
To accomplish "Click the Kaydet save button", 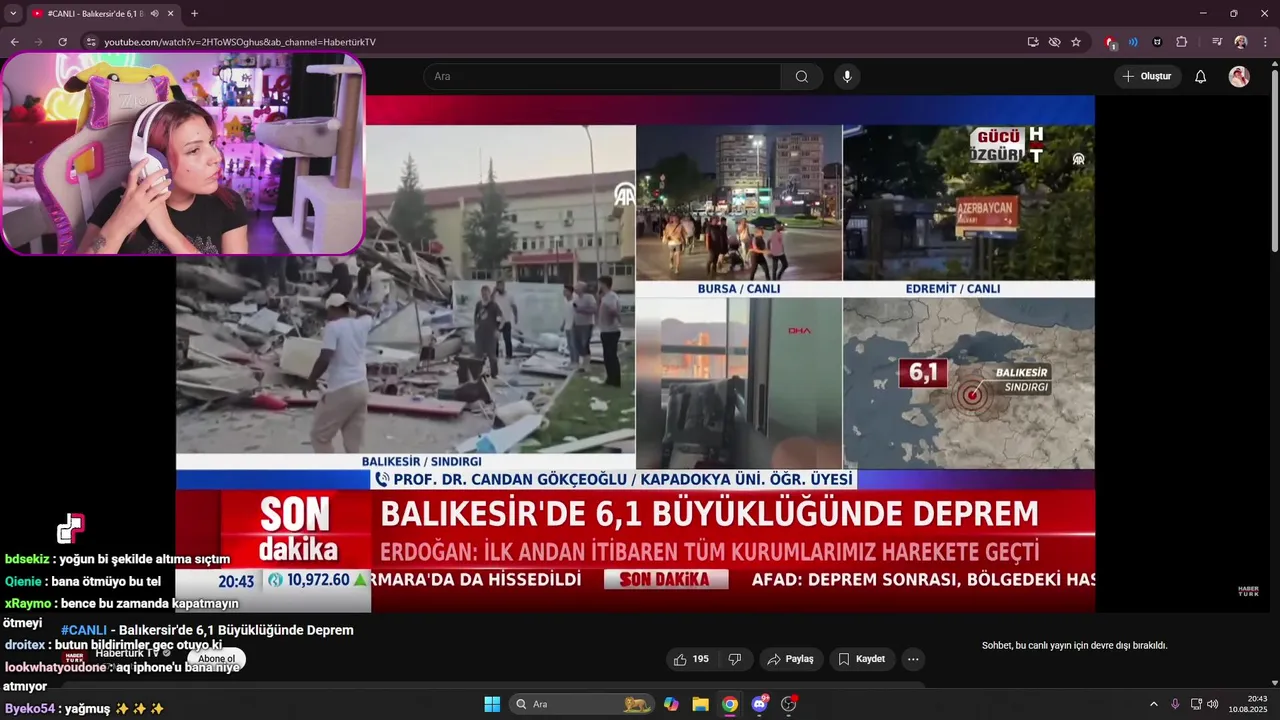I will point(861,659).
